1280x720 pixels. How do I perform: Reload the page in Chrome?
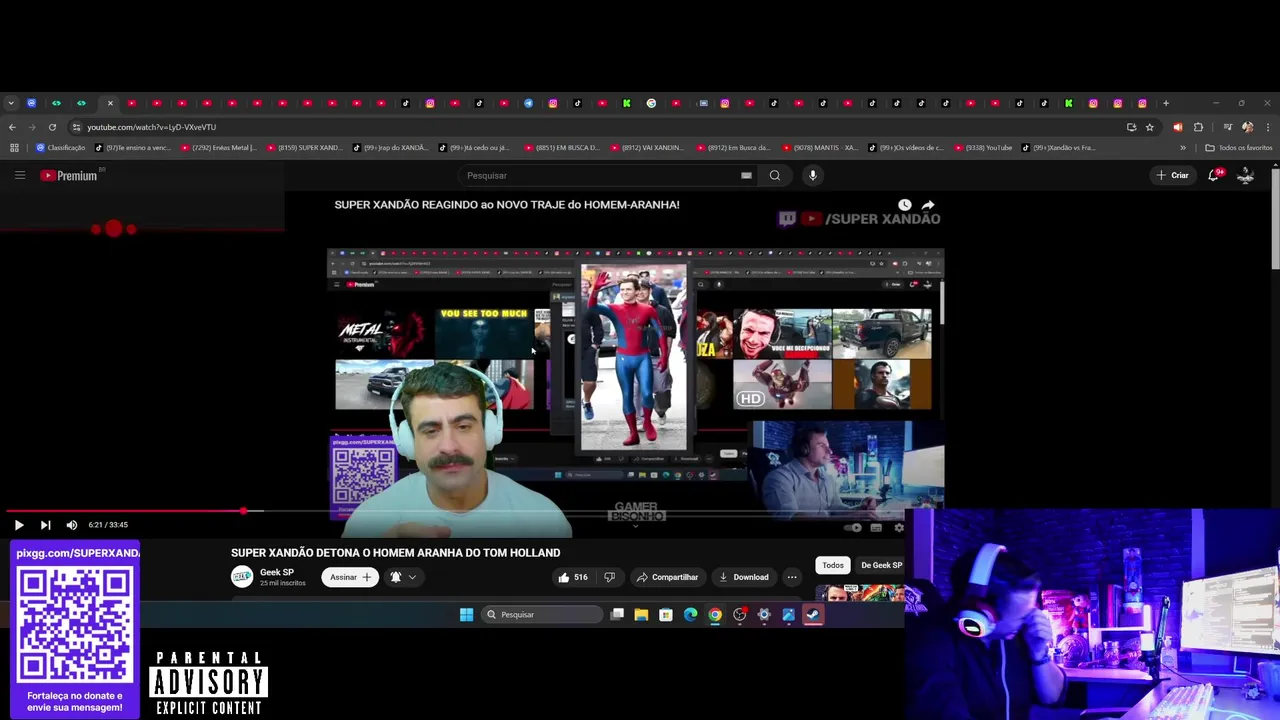[52, 127]
